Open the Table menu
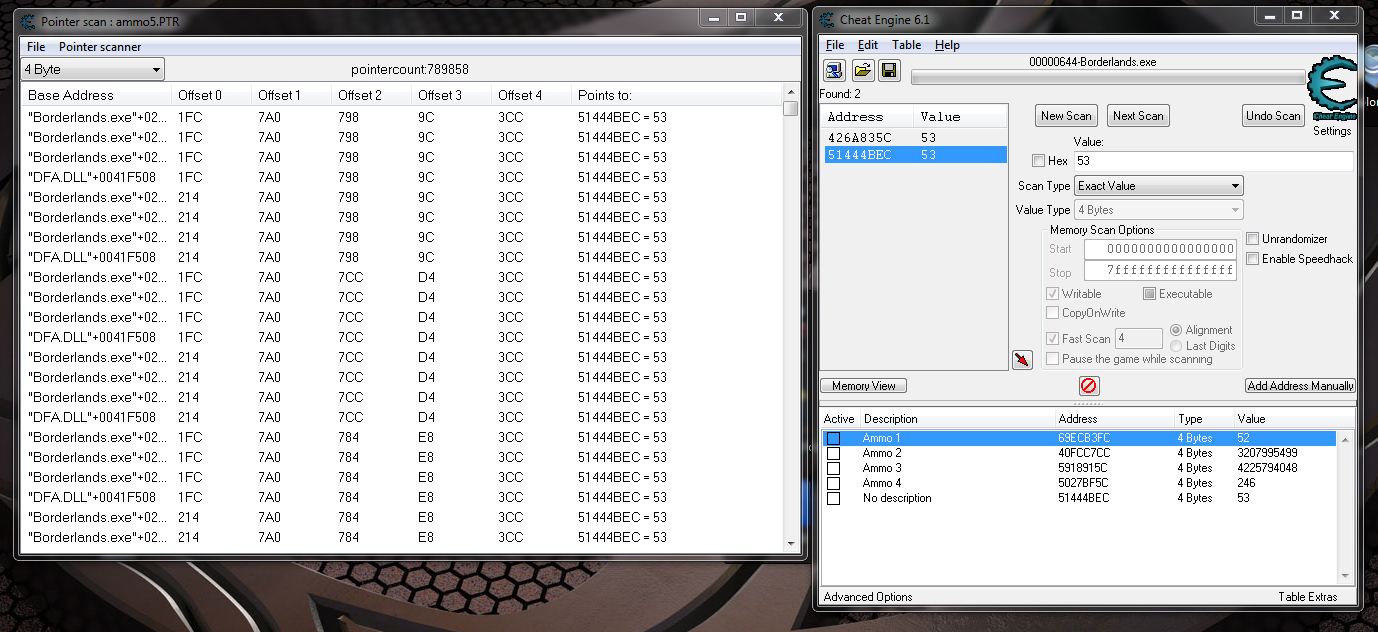Image resolution: width=1378 pixels, height=632 pixels. click(x=906, y=45)
